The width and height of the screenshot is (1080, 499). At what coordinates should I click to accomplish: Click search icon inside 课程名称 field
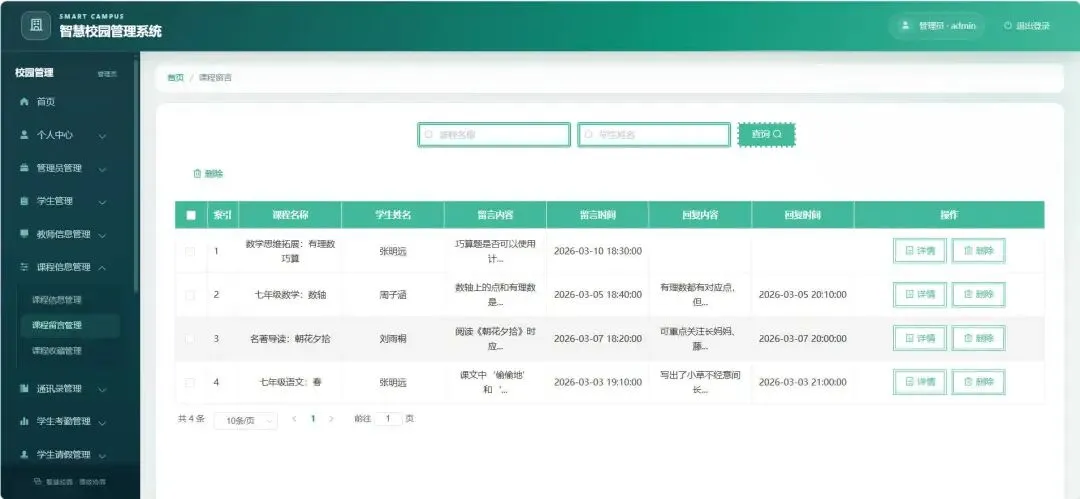coord(428,135)
